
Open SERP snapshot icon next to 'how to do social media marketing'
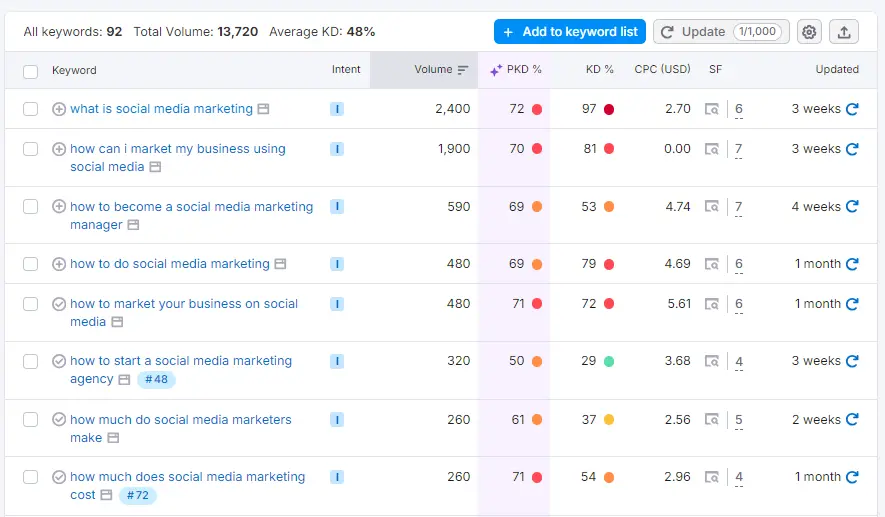(x=280, y=264)
